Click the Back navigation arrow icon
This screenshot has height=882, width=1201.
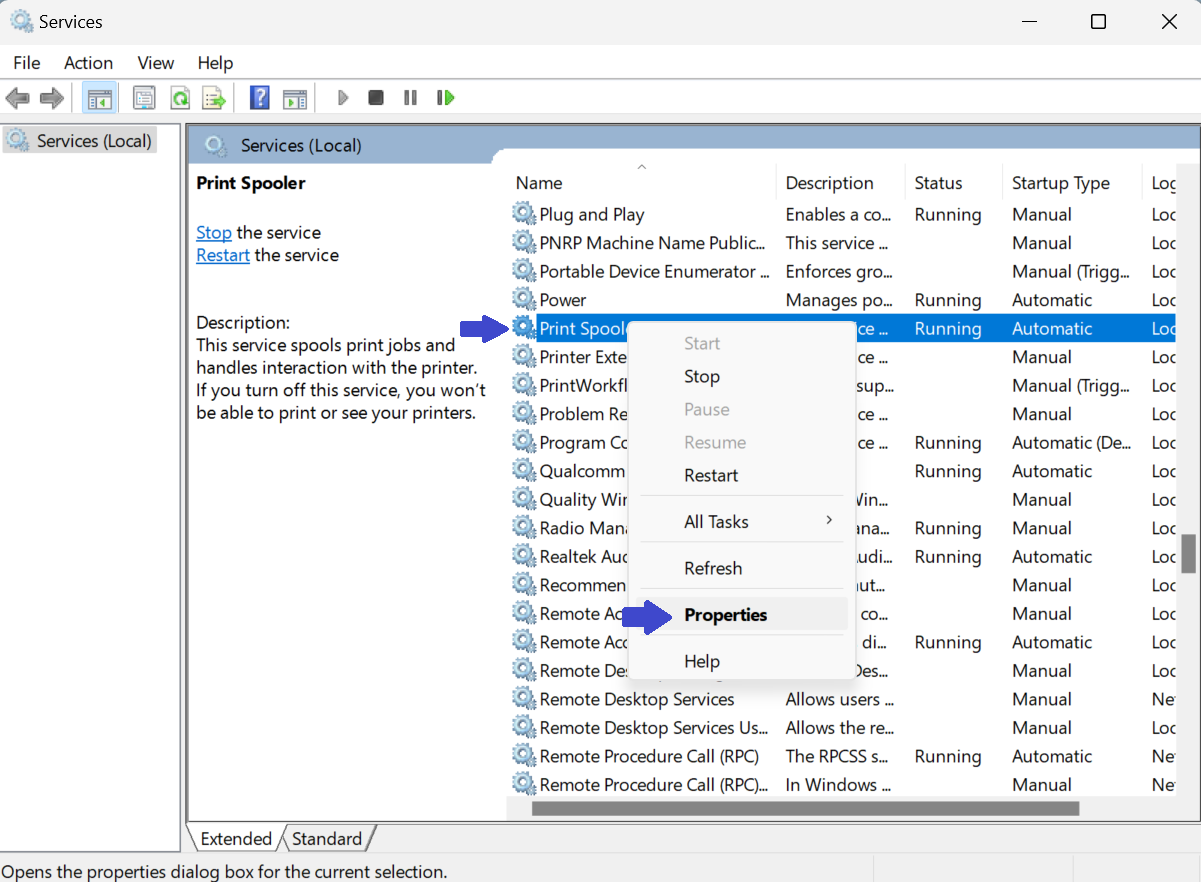tap(17, 97)
